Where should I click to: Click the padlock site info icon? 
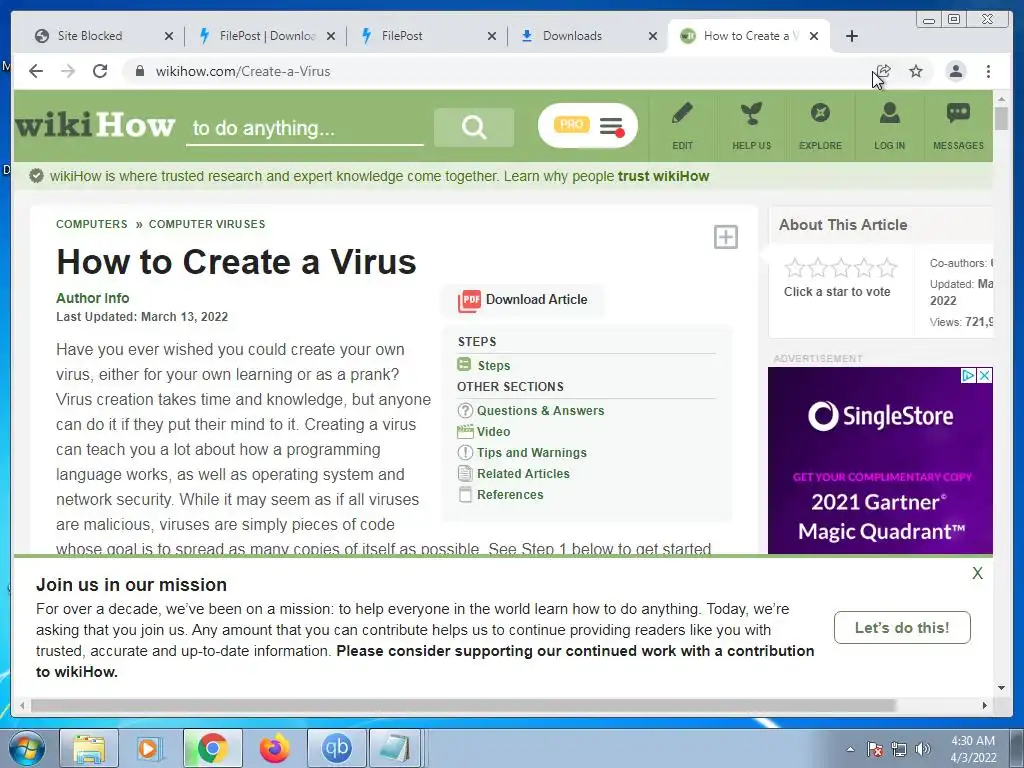pyautogui.click(x=139, y=71)
